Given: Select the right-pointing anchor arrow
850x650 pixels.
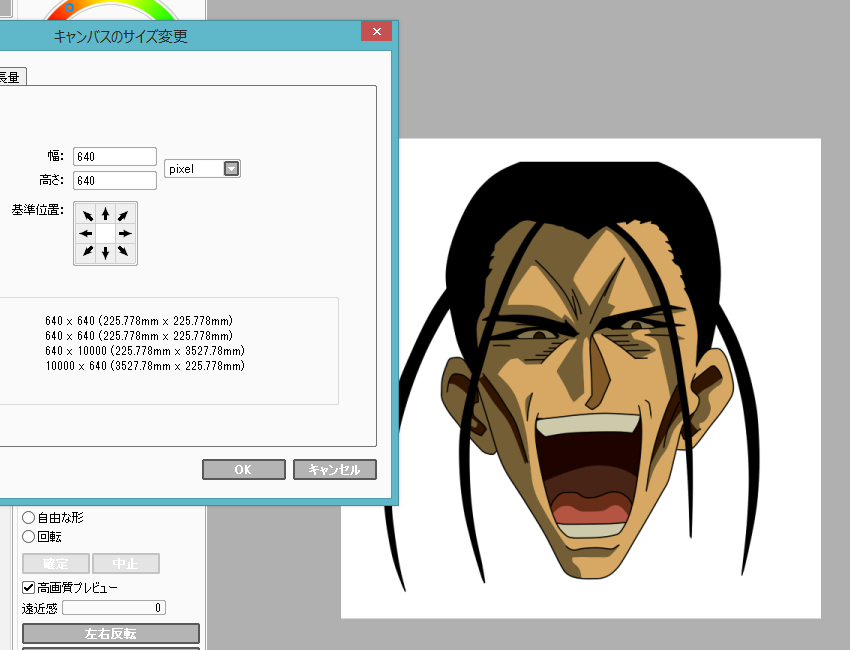Looking at the screenshot, I should point(125,234).
